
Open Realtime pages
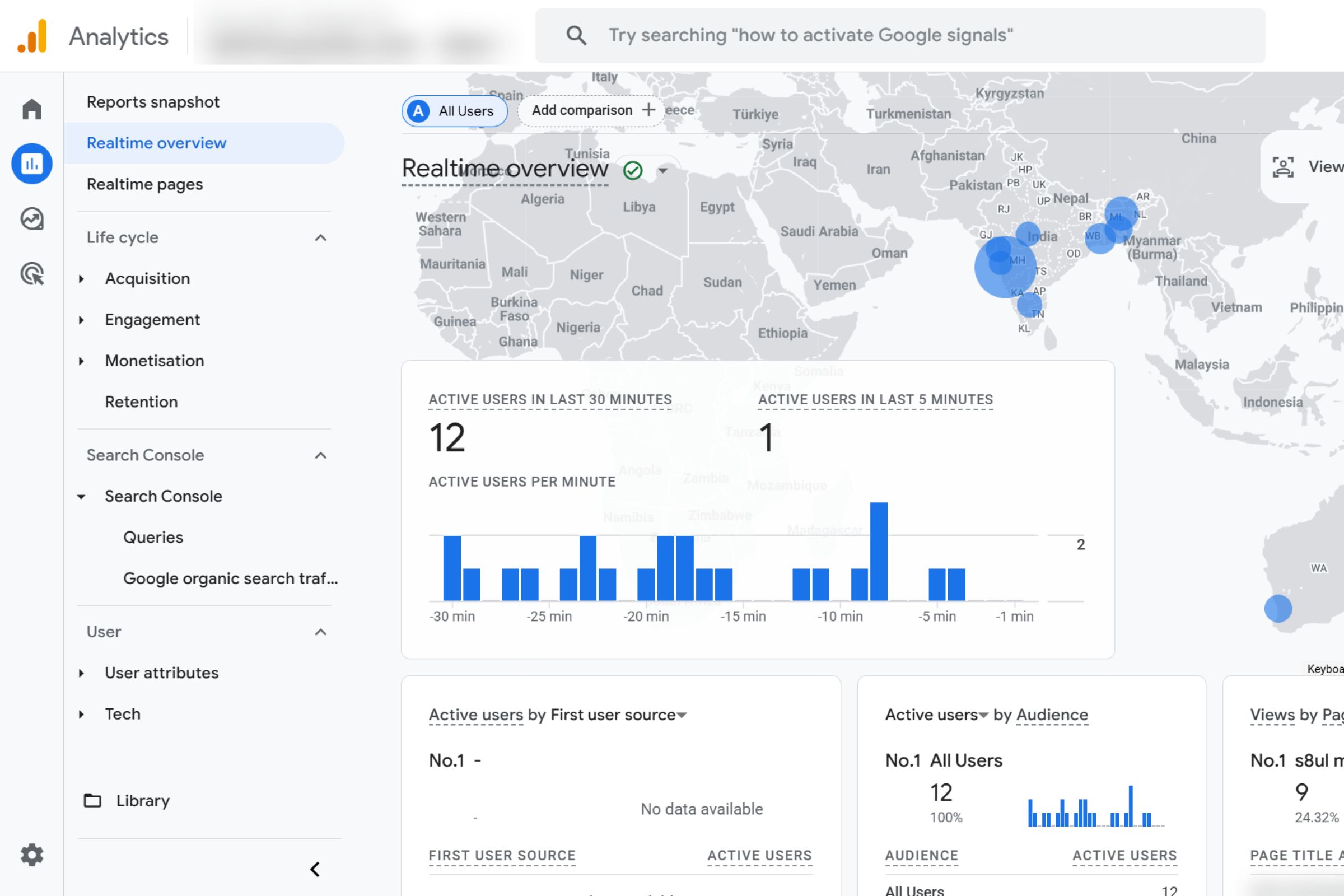click(x=144, y=184)
